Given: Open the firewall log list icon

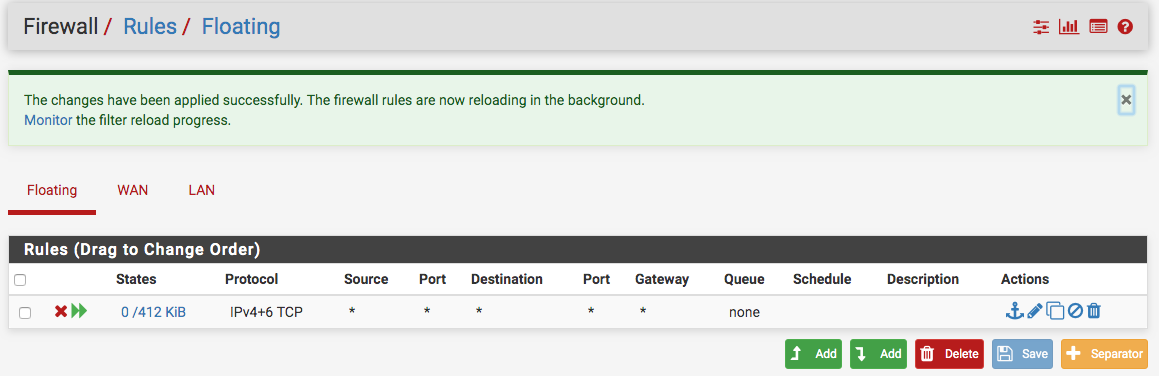Looking at the screenshot, I should click(x=1098, y=27).
